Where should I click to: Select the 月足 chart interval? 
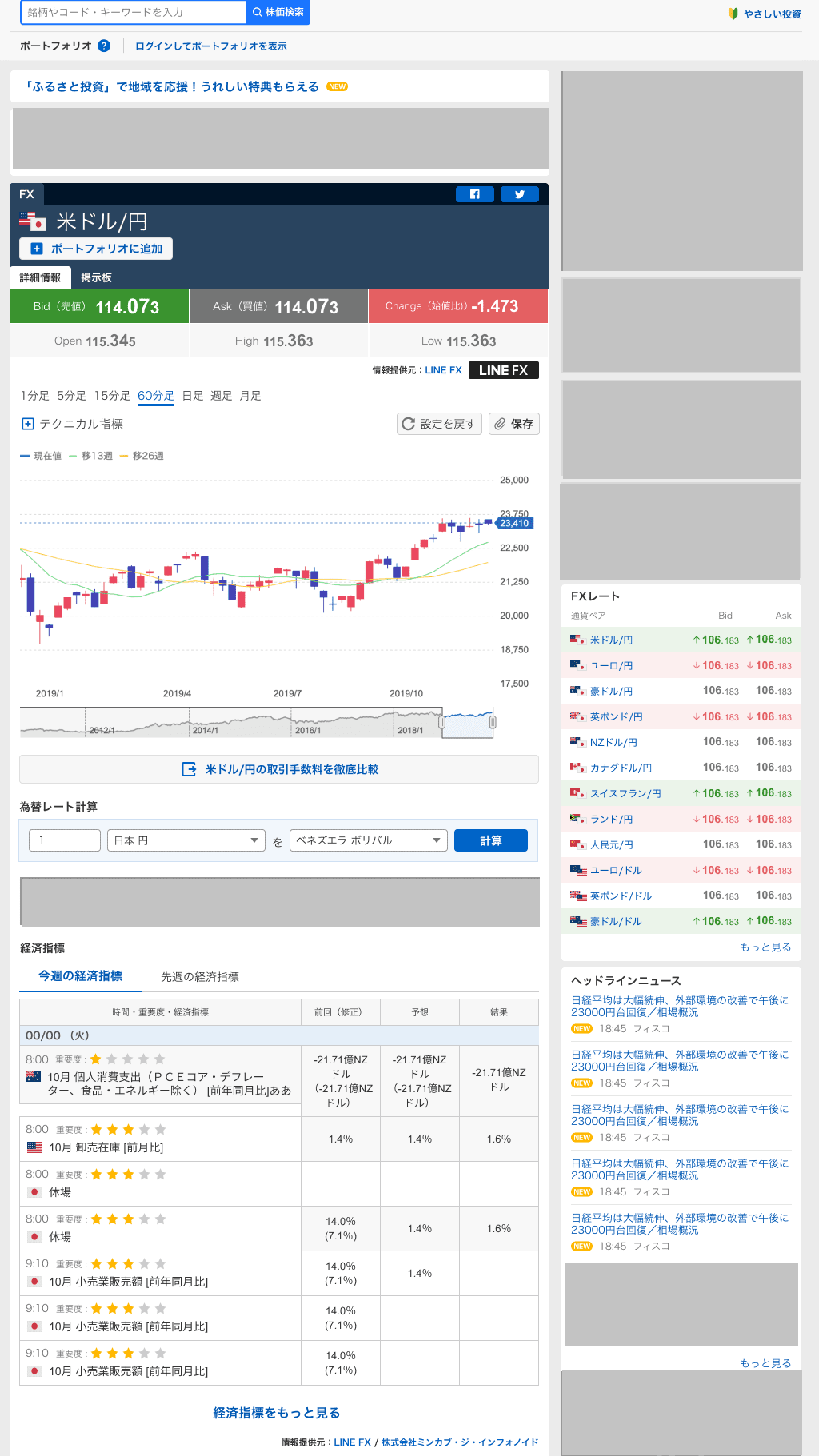point(250,396)
